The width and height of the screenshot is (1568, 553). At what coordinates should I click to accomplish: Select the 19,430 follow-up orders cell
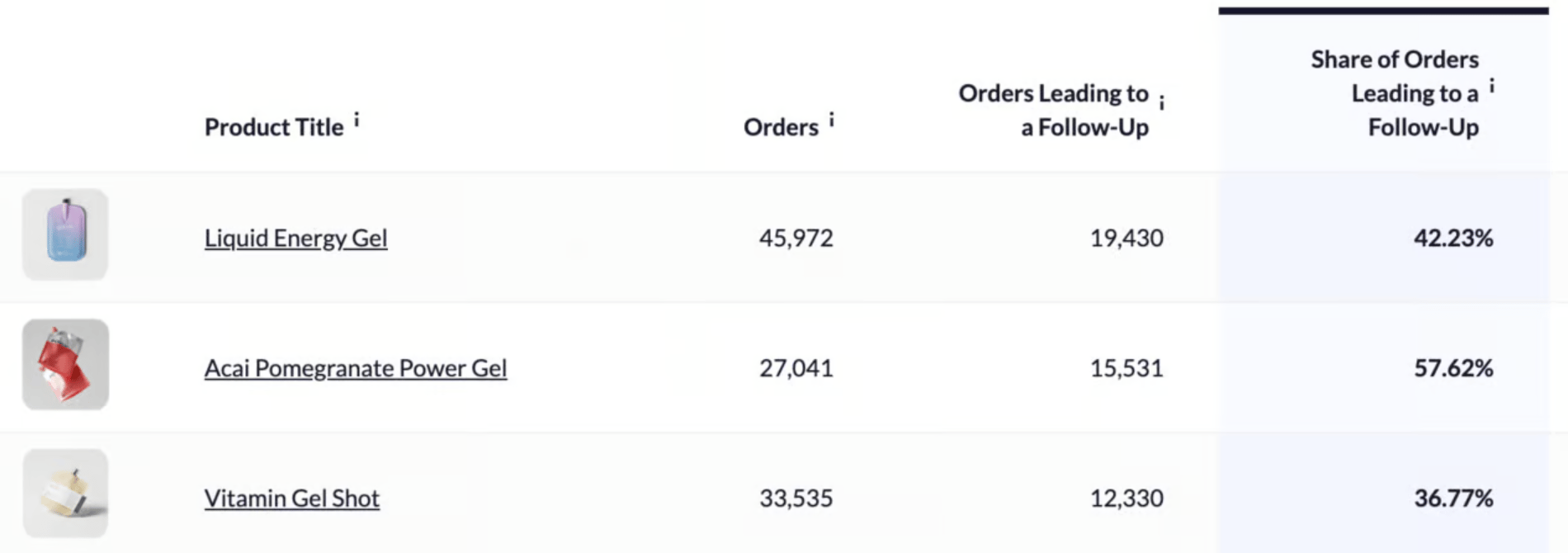1126,238
